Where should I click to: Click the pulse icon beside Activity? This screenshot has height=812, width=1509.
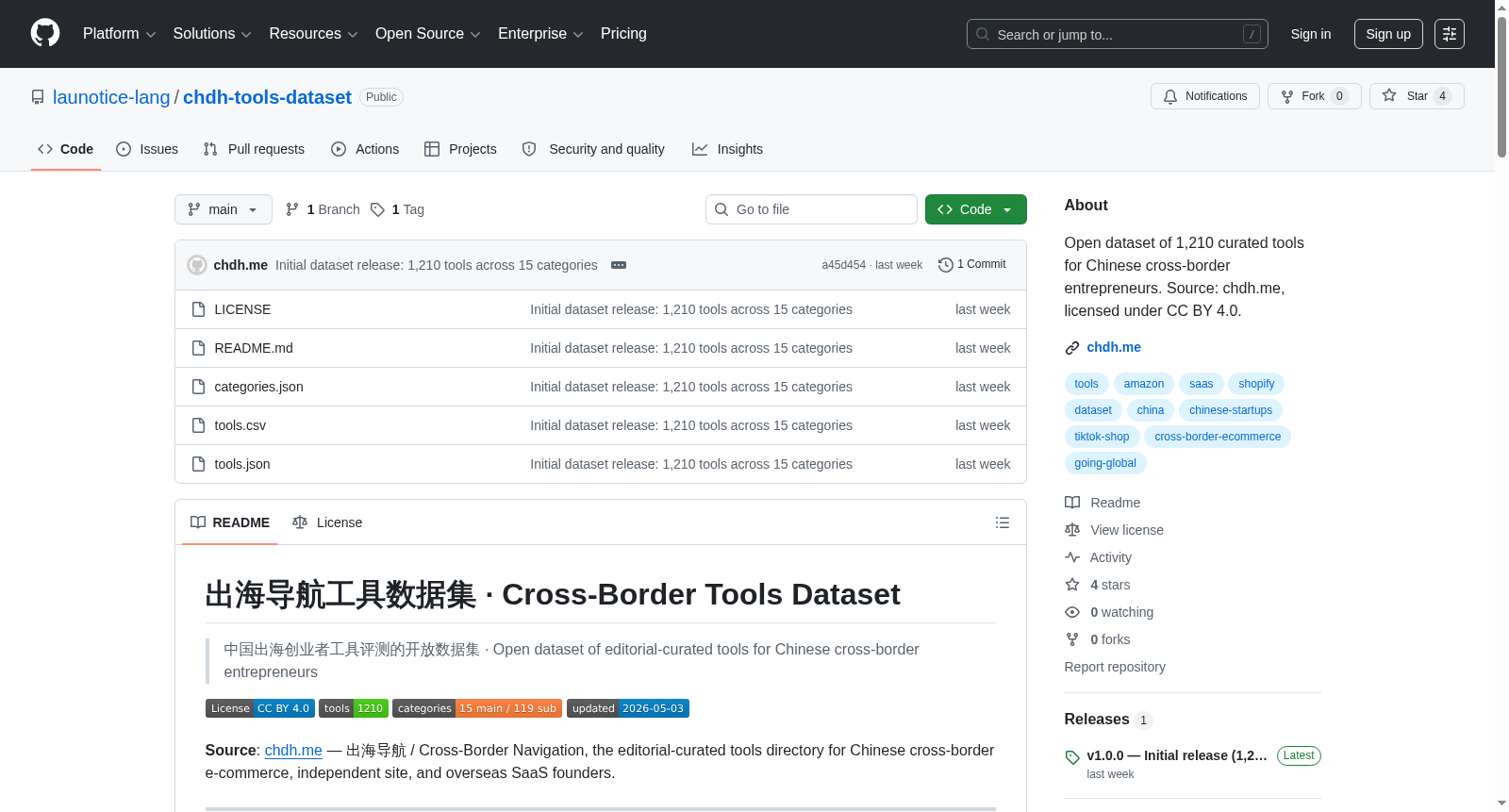[x=1072, y=557]
